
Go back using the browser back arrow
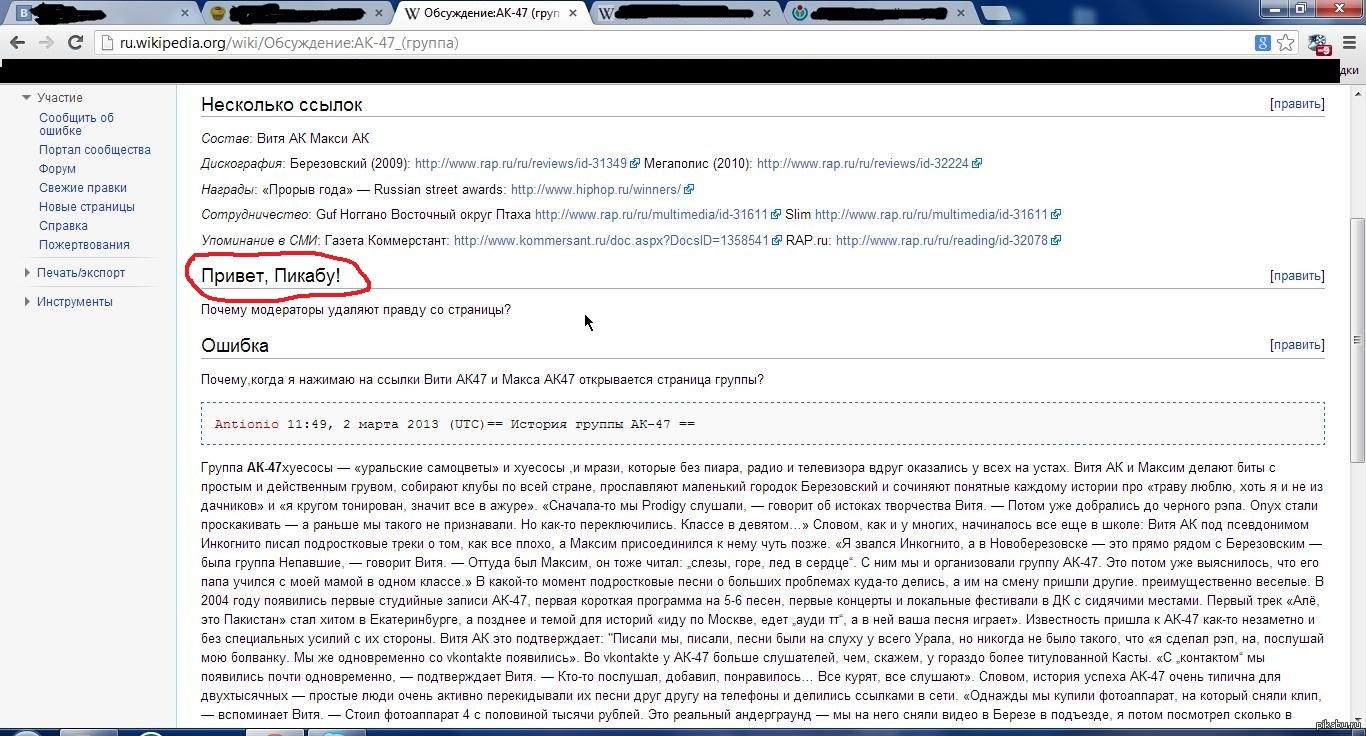pyautogui.click(x=17, y=43)
